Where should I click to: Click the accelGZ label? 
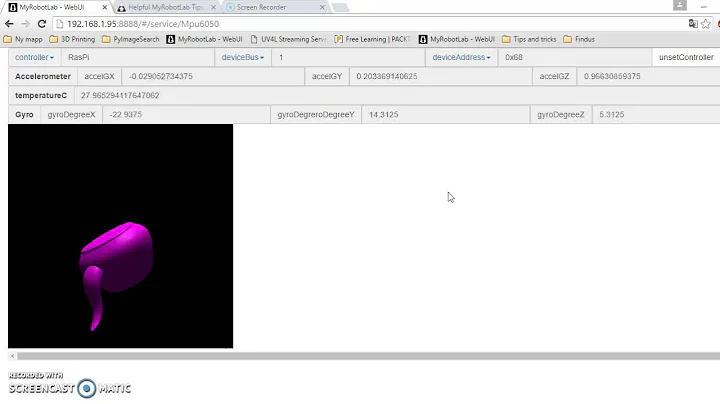click(554, 76)
